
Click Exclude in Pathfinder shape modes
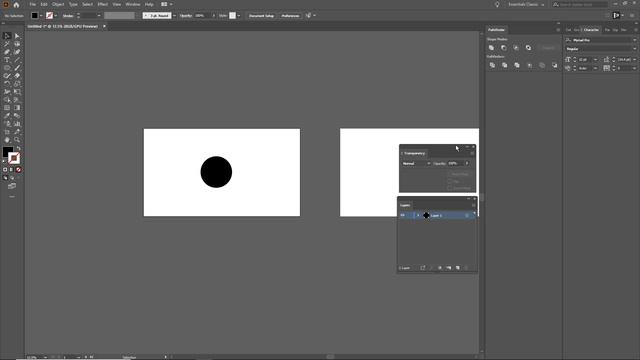(528, 48)
